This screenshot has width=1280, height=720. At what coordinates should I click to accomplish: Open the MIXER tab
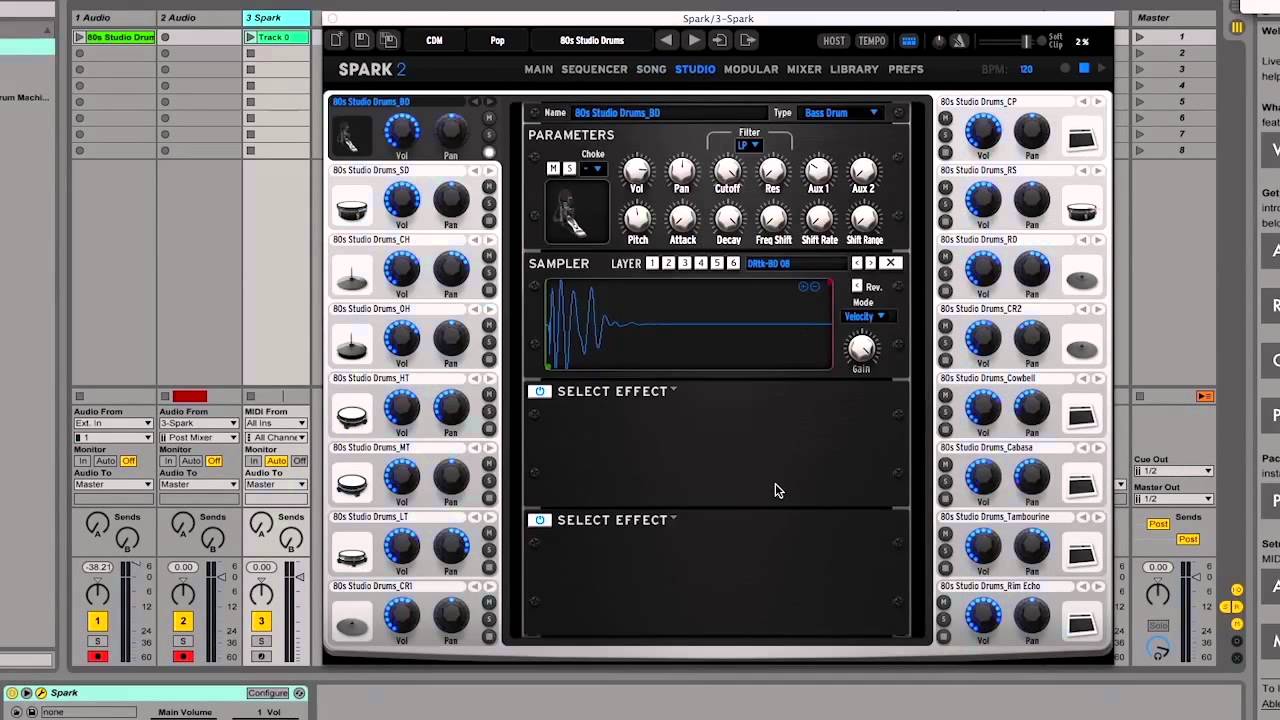[x=804, y=69]
